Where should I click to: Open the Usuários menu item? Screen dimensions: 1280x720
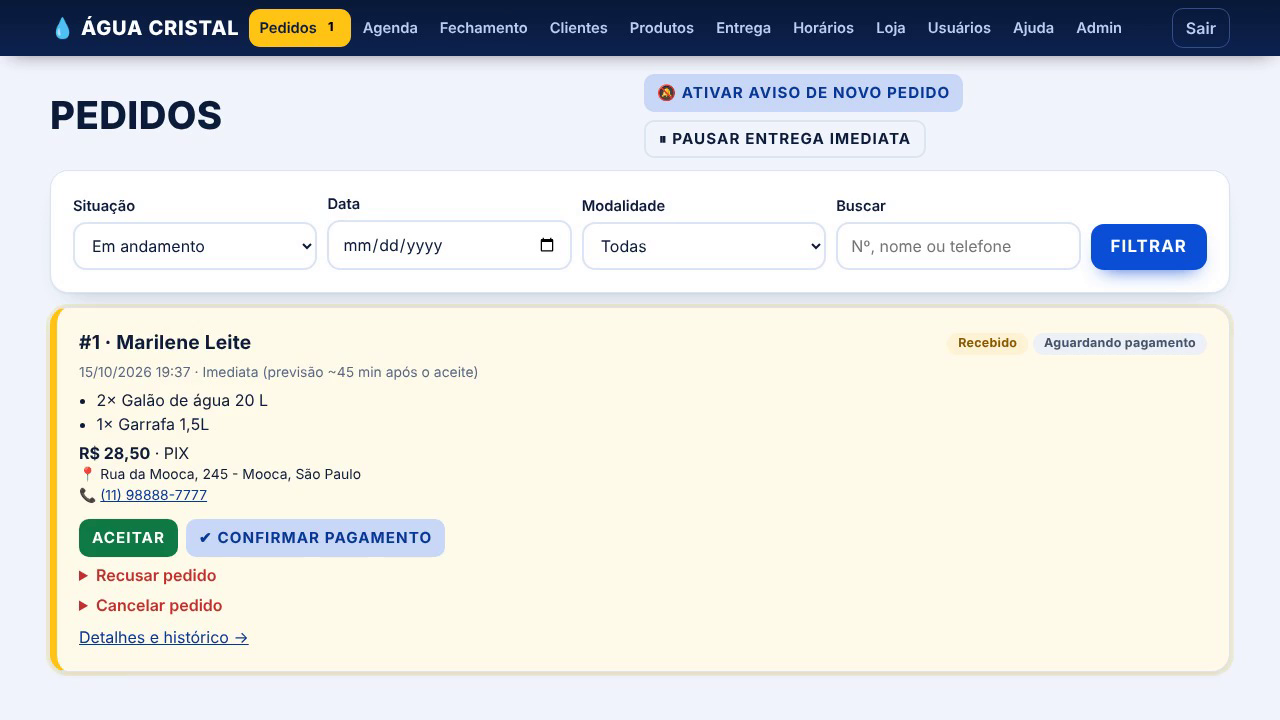959,28
